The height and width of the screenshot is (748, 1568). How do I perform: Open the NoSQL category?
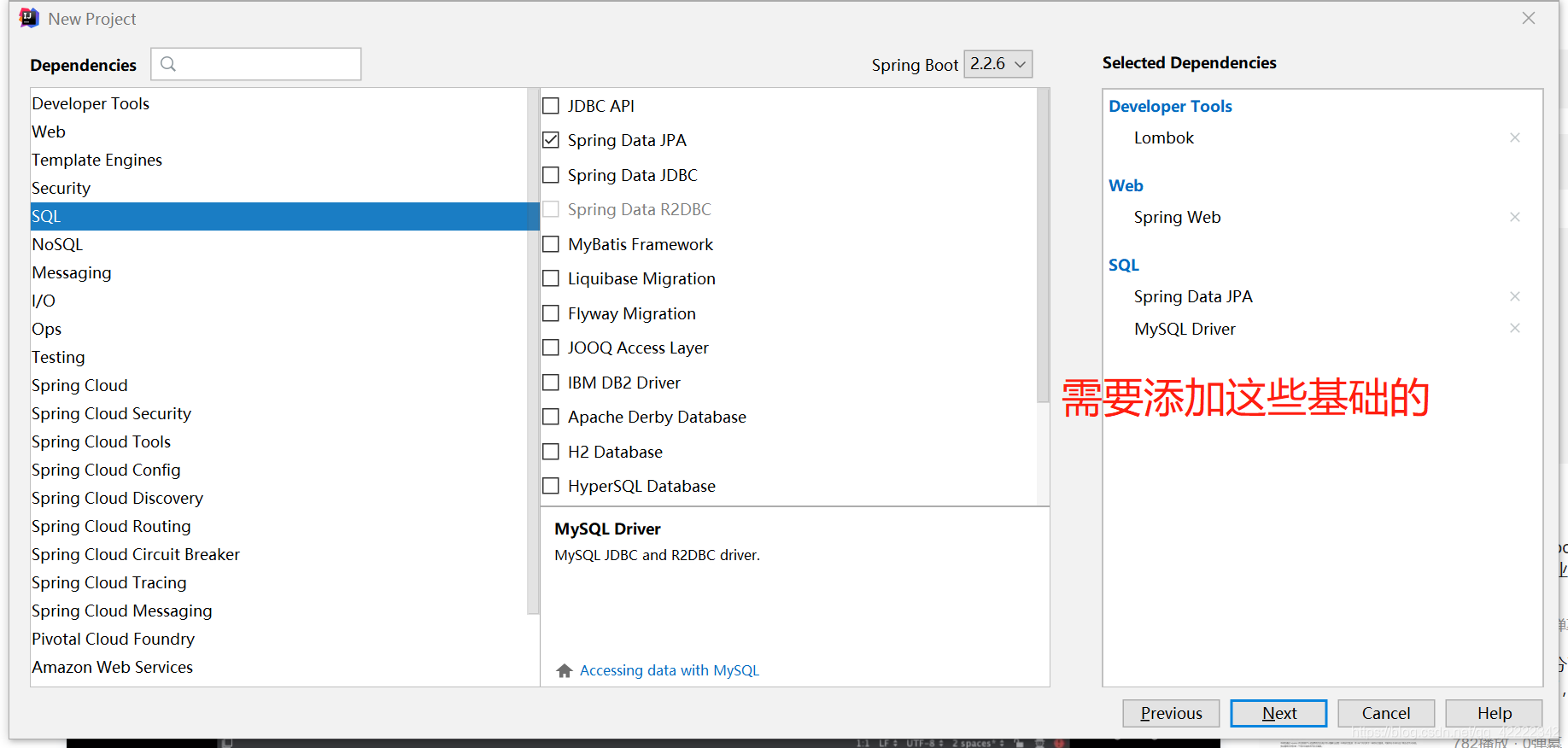(x=278, y=244)
